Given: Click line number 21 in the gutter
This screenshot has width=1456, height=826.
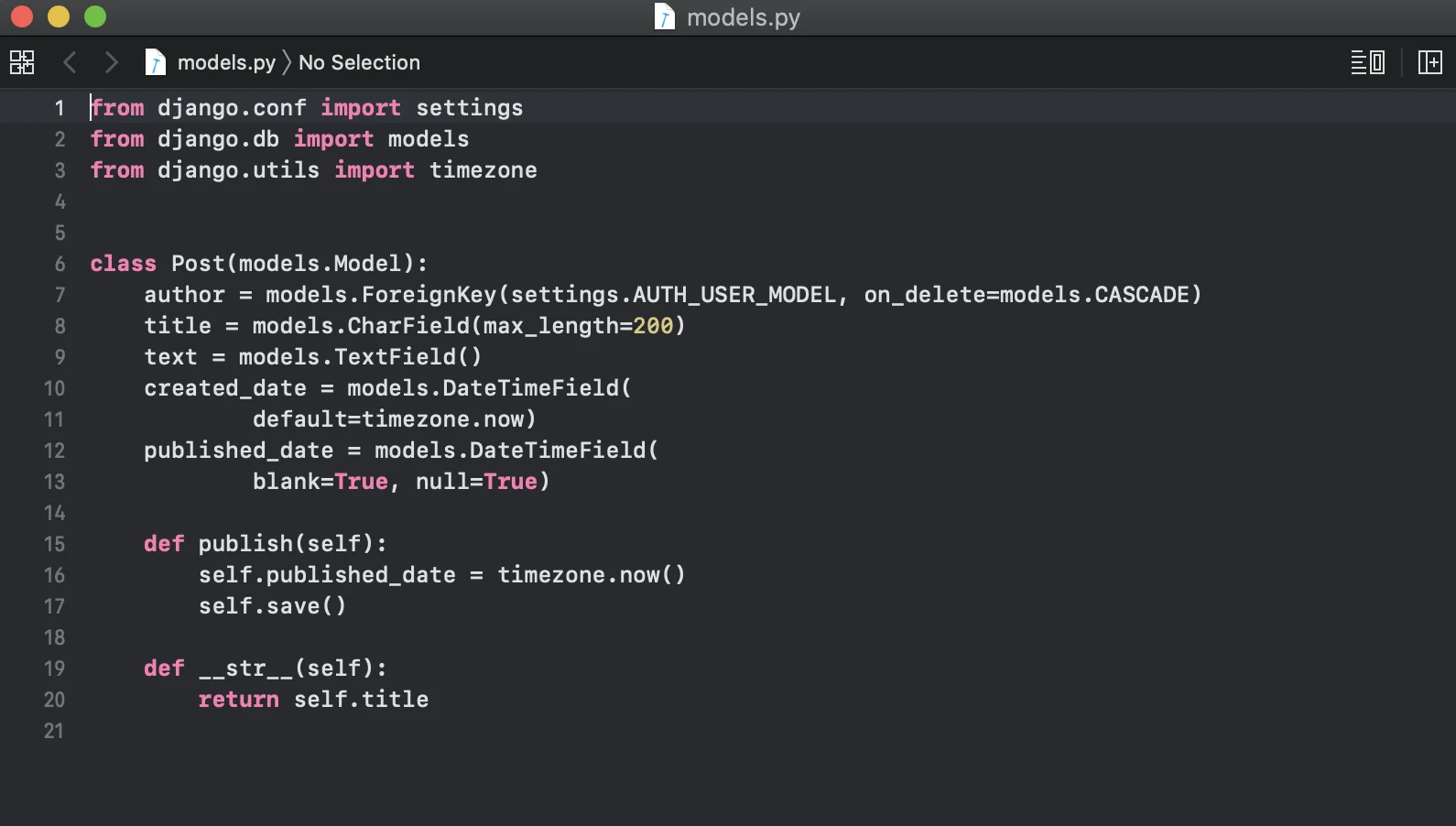Looking at the screenshot, I should pyautogui.click(x=54, y=731).
